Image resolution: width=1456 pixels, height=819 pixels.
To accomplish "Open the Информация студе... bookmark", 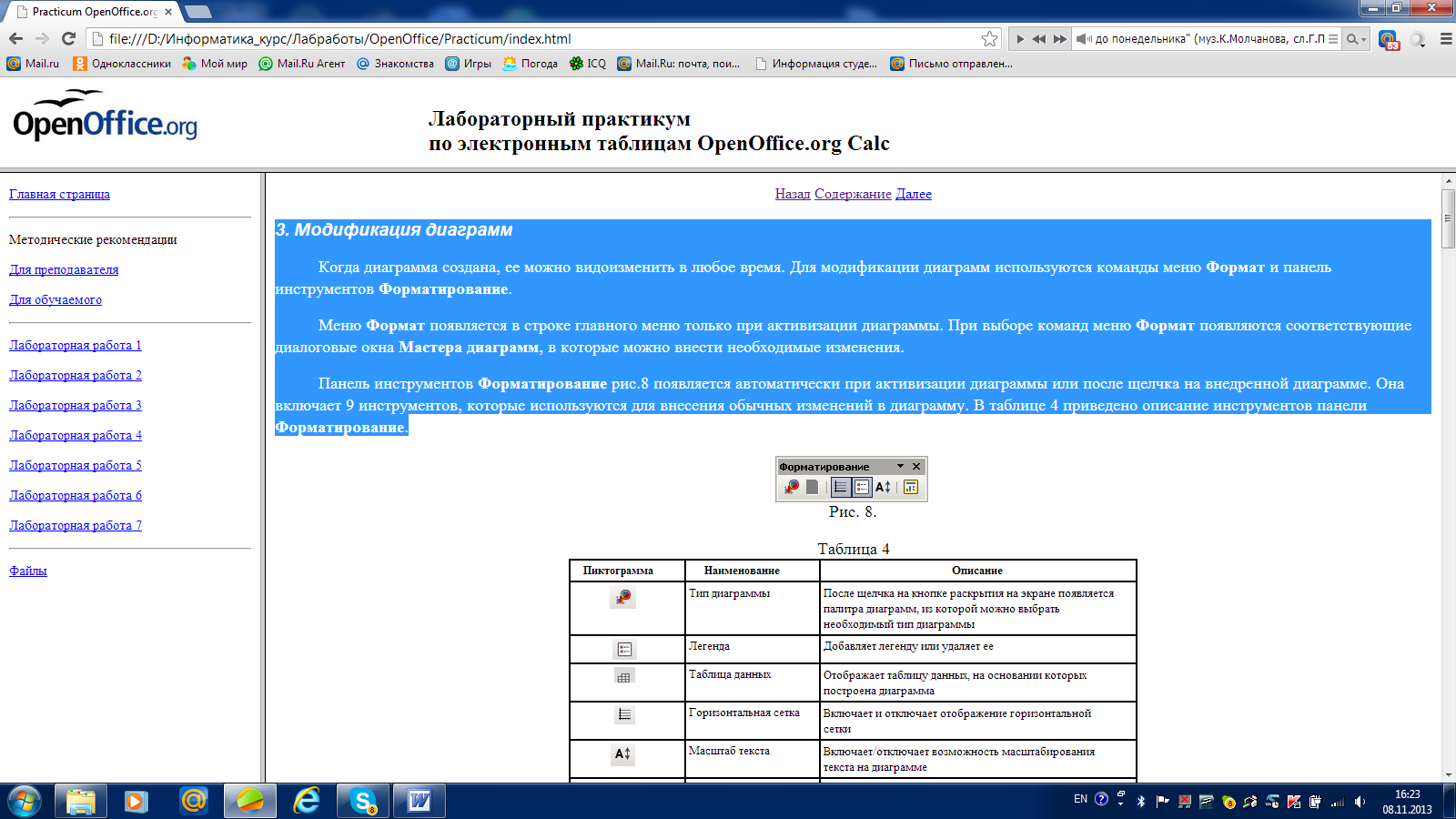I will click(816, 64).
